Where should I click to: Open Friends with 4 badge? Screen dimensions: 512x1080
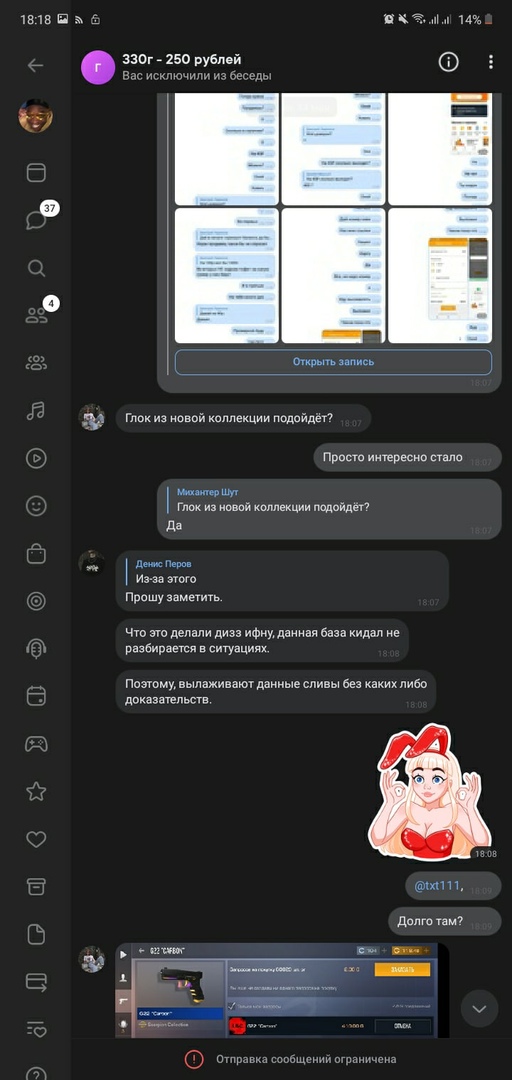pyautogui.click(x=36, y=315)
